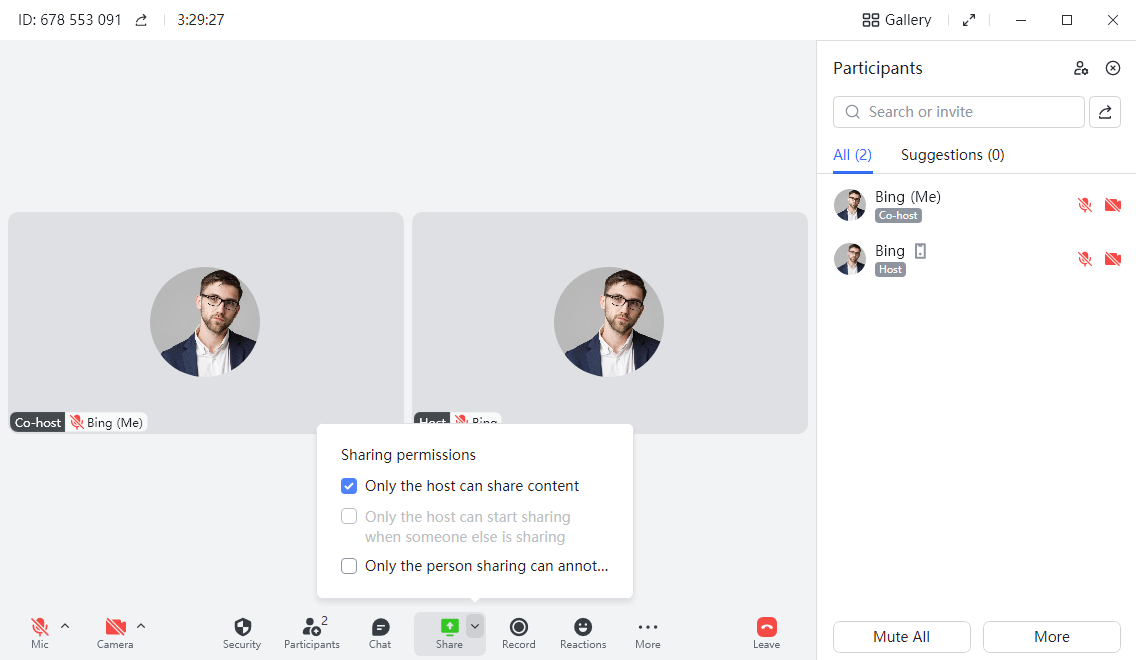Collapse the Share options arrow
The height and width of the screenshot is (660, 1136).
click(475, 626)
